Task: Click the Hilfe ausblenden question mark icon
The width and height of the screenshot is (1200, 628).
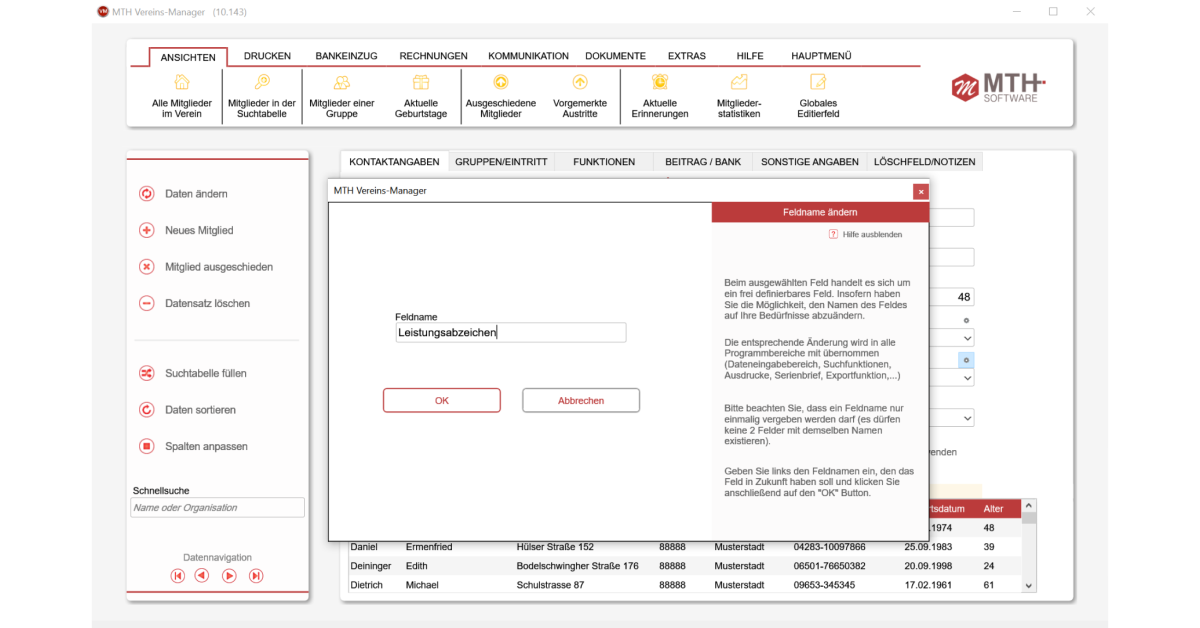Action: (x=833, y=234)
